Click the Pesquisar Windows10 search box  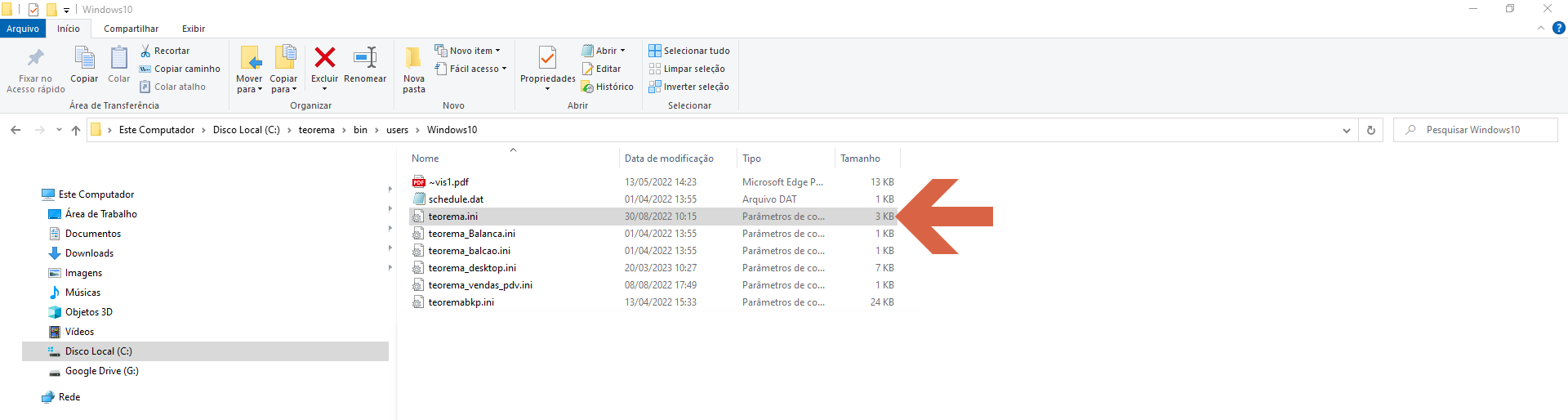(x=1476, y=130)
